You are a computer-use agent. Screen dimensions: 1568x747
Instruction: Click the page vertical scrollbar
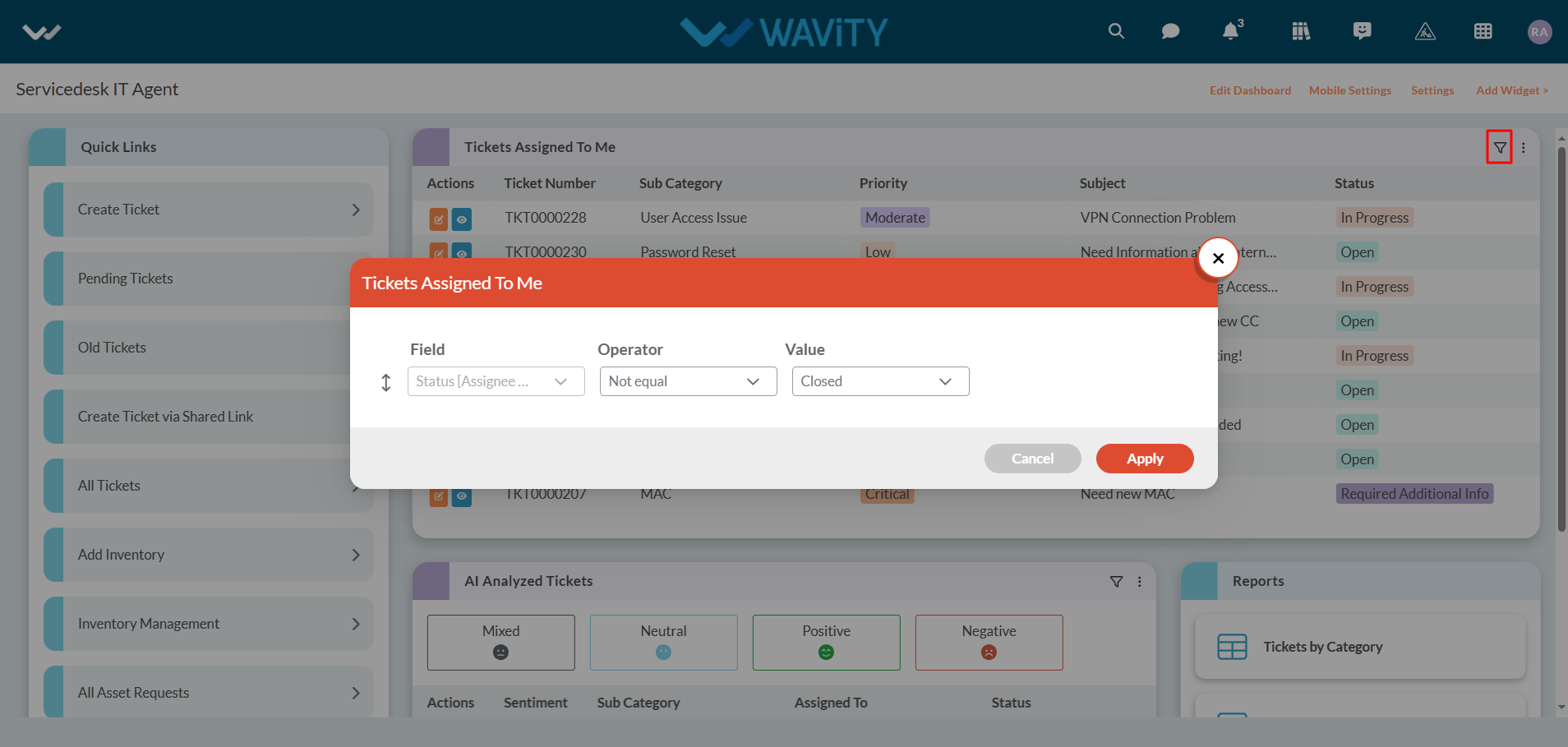(x=1561, y=339)
